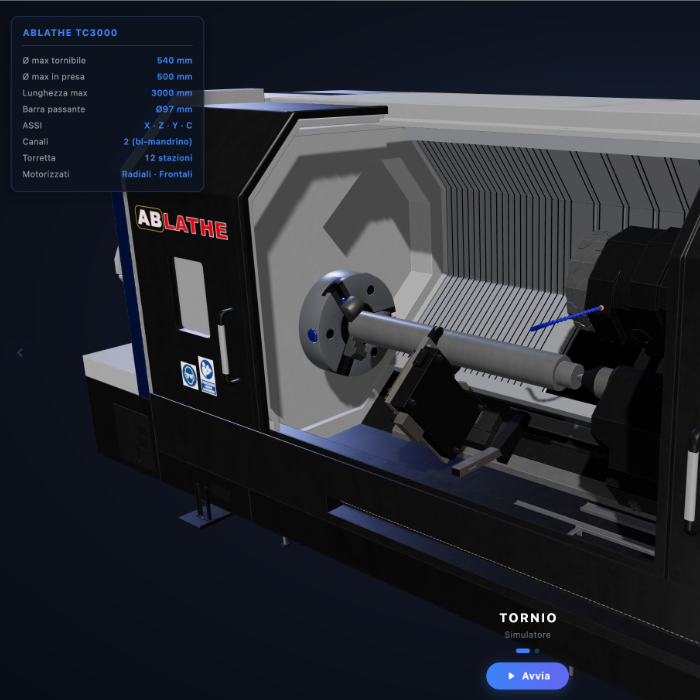Click the ABLATHE logo on the machine

click(x=182, y=222)
